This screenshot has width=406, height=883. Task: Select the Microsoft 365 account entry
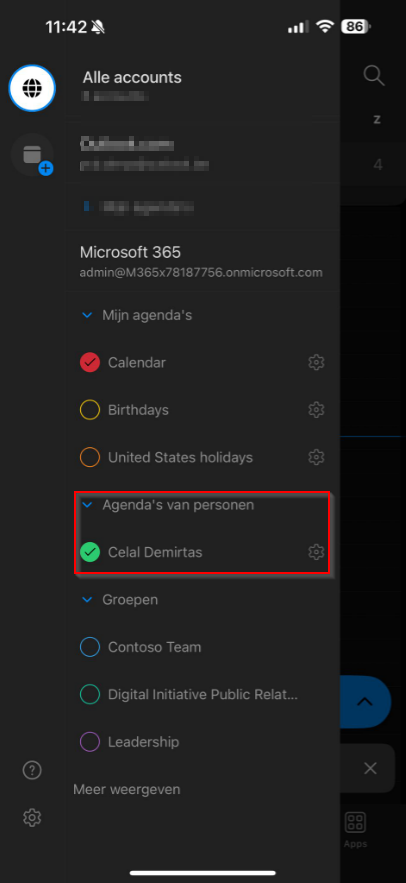tap(202, 261)
